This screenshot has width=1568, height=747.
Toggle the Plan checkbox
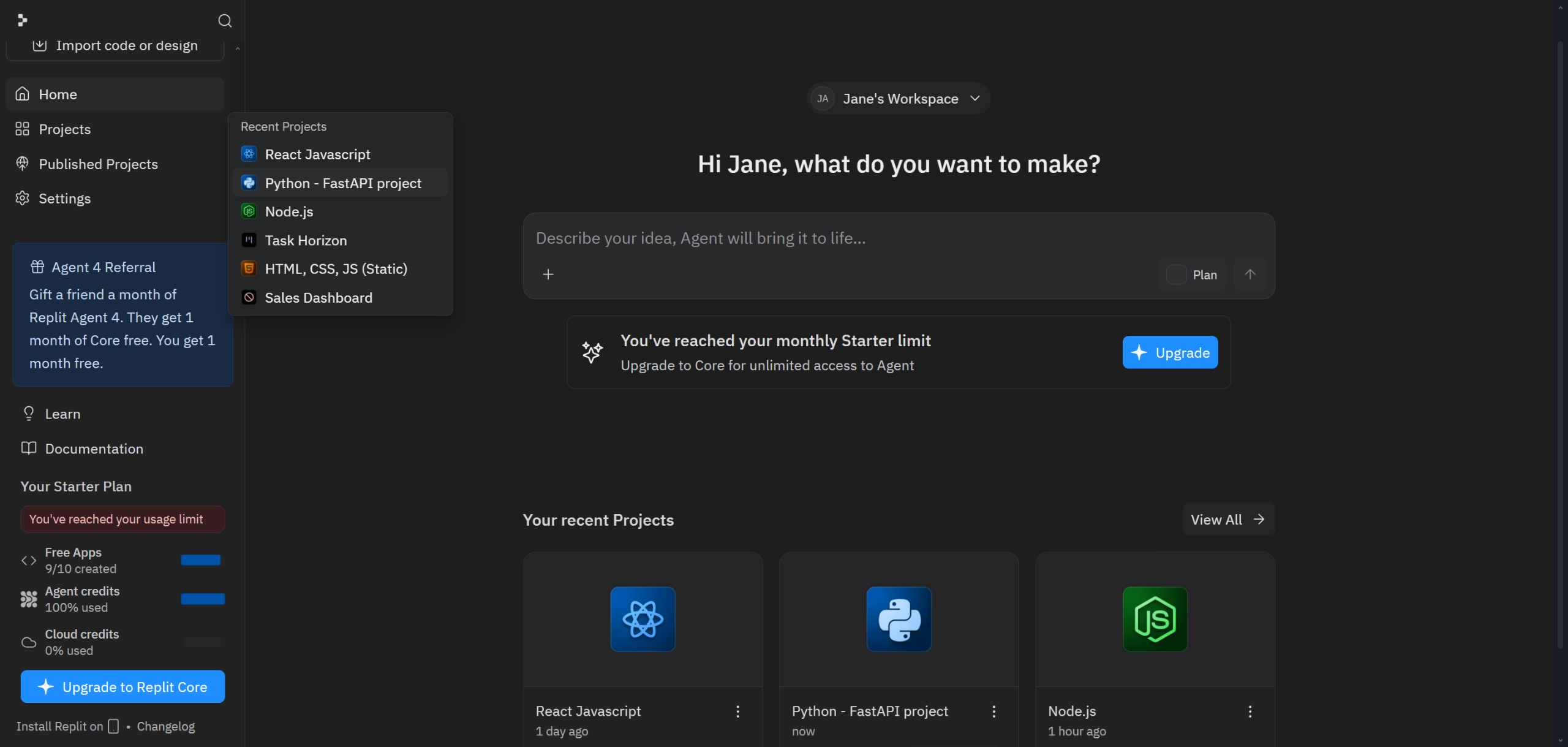tap(1176, 275)
